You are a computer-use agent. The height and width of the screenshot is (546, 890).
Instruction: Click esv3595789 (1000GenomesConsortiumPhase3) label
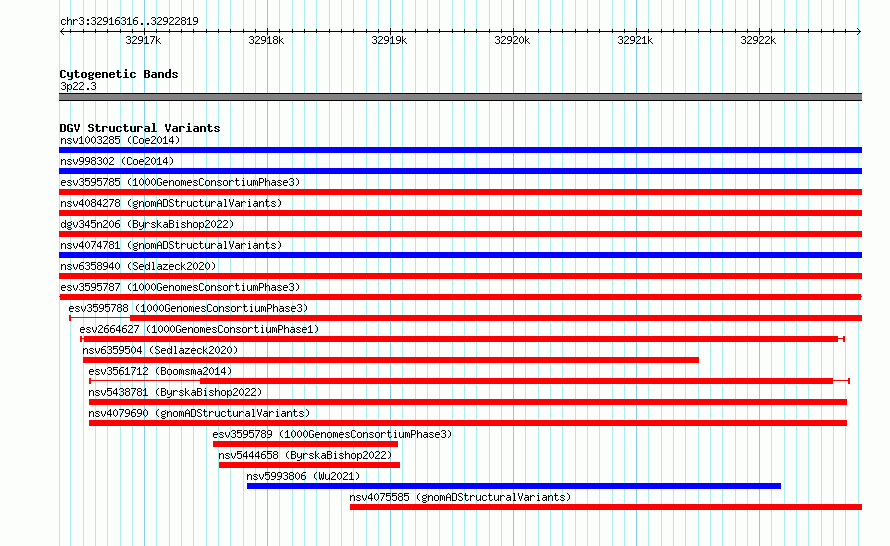(x=332, y=434)
